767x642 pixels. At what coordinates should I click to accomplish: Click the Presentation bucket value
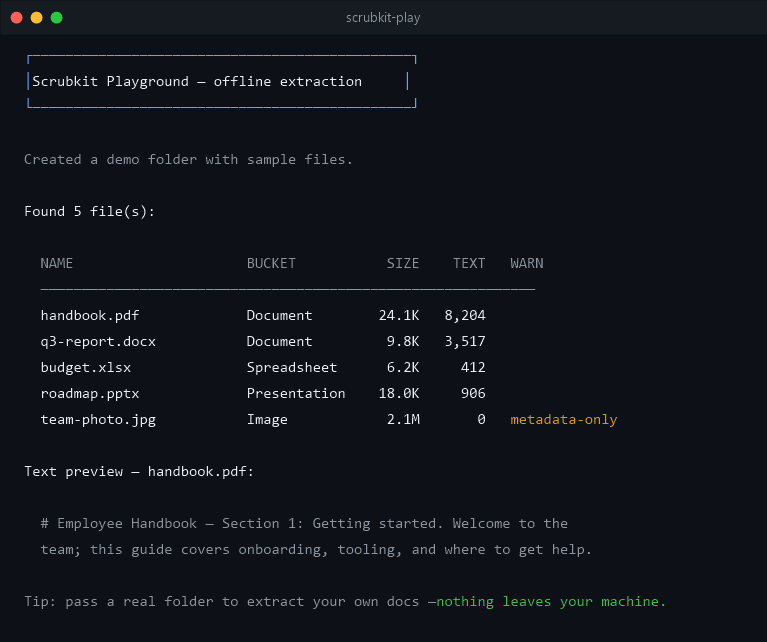(x=296, y=393)
